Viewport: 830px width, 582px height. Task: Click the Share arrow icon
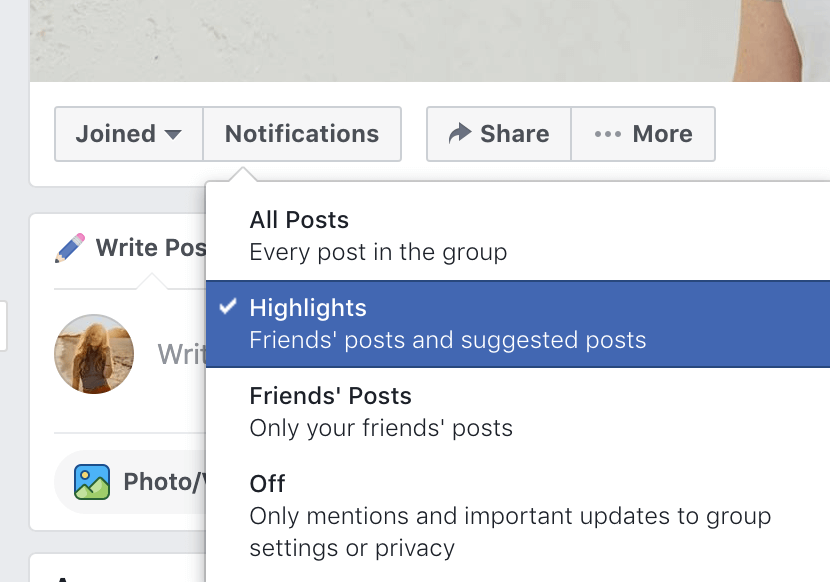pos(459,133)
